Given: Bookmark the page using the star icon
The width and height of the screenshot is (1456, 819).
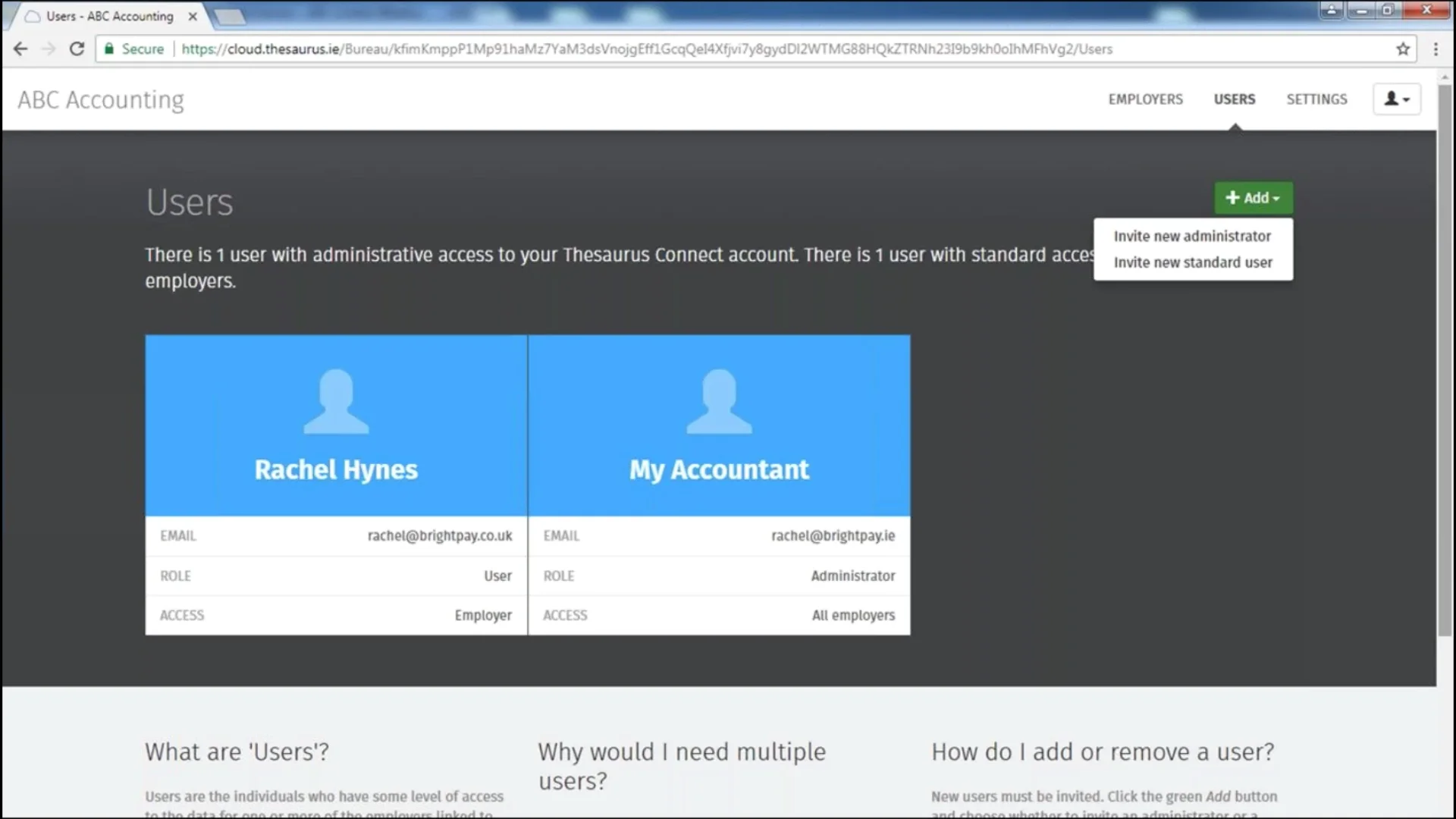Looking at the screenshot, I should click(x=1402, y=49).
